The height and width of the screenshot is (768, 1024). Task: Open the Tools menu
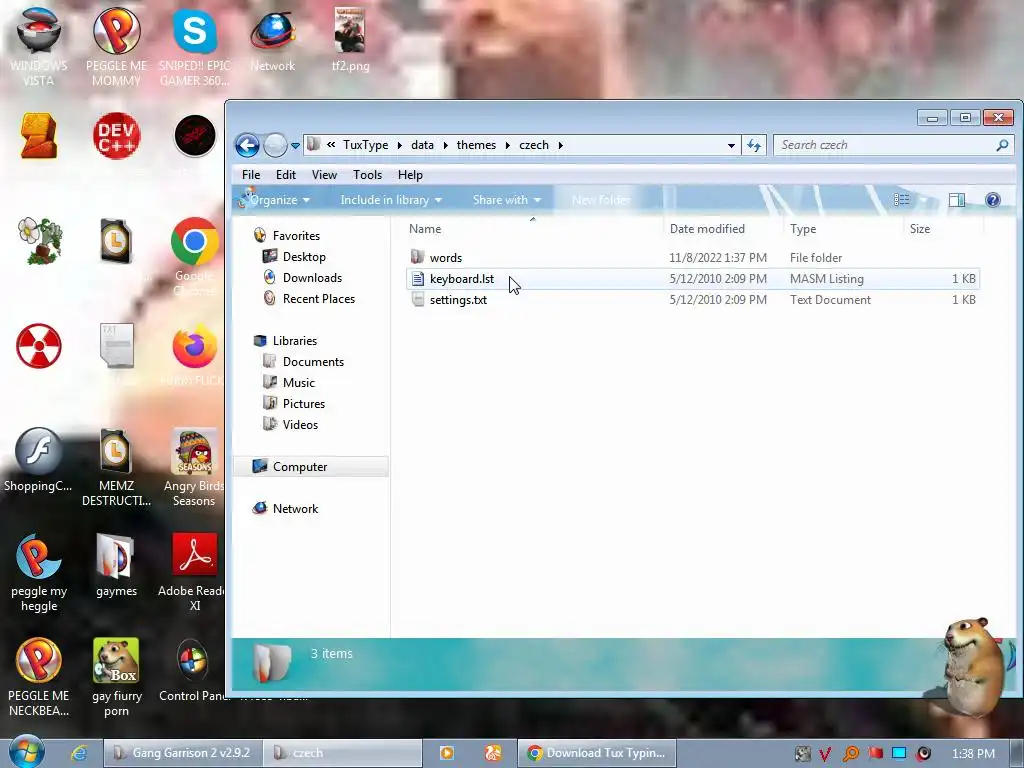tap(367, 174)
